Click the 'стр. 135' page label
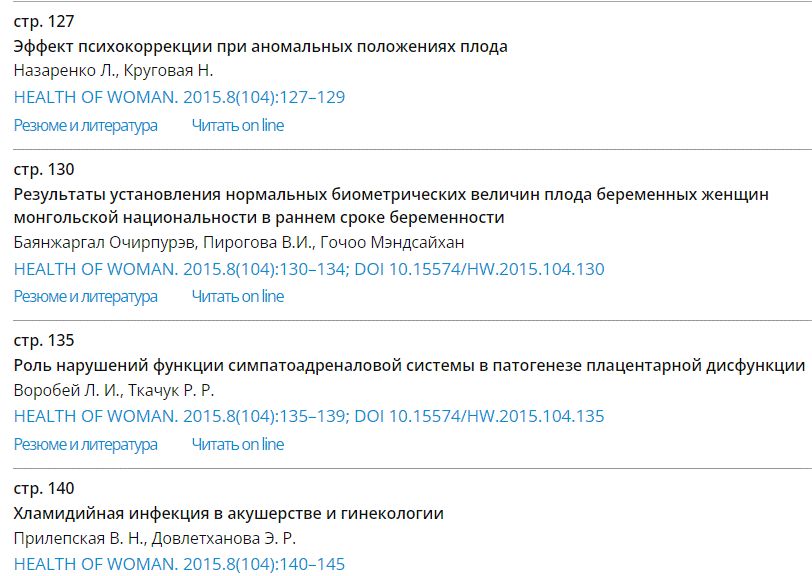Image resolution: width=812 pixels, height=576 pixels. click(x=44, y=340)
